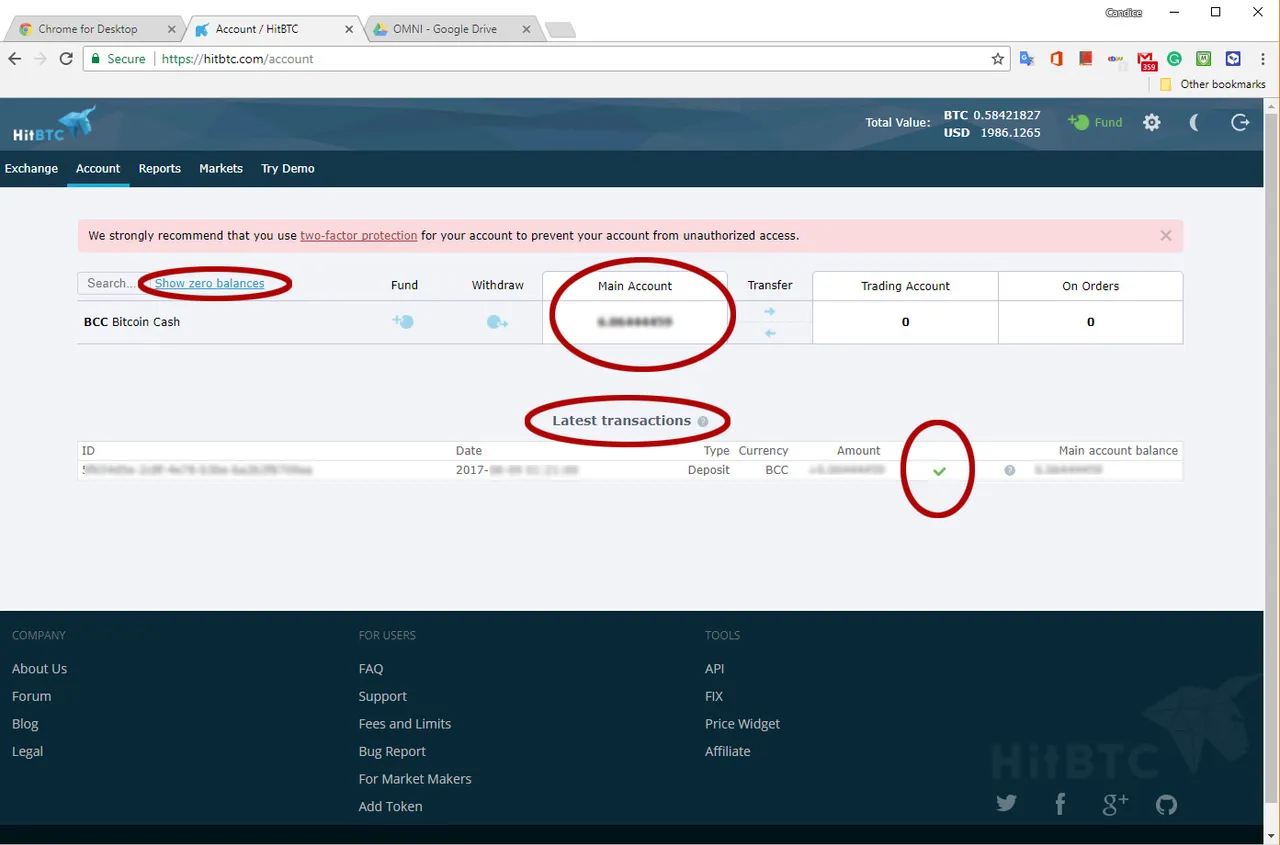Open the Other bookmarks folder
Image resolution: width=1280 pixels, height=845 pixels.
coord(1212,84)
